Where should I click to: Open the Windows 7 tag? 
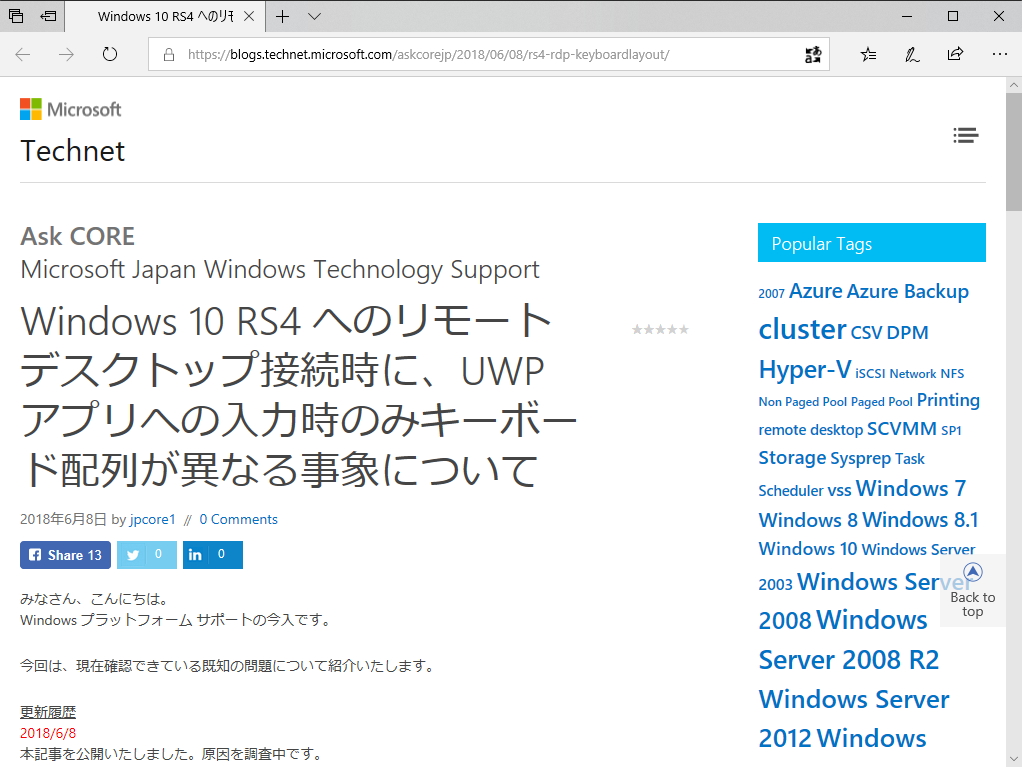click(x=911, y=488)
